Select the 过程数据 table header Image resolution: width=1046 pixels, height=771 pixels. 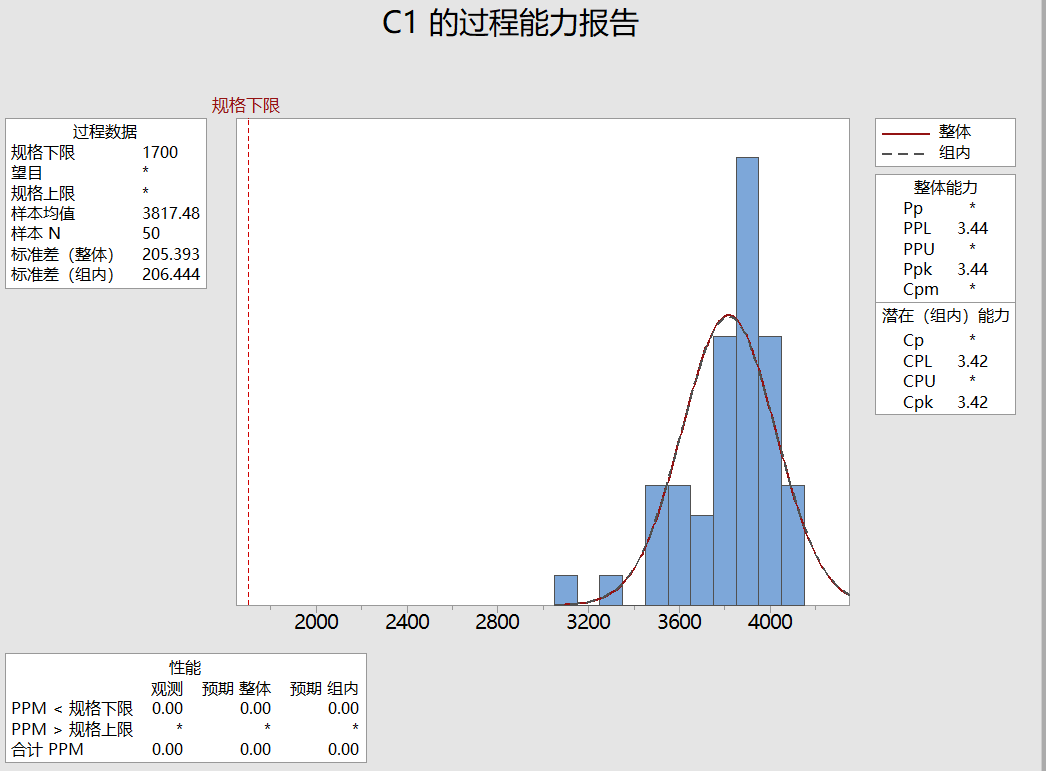point(103,130)
